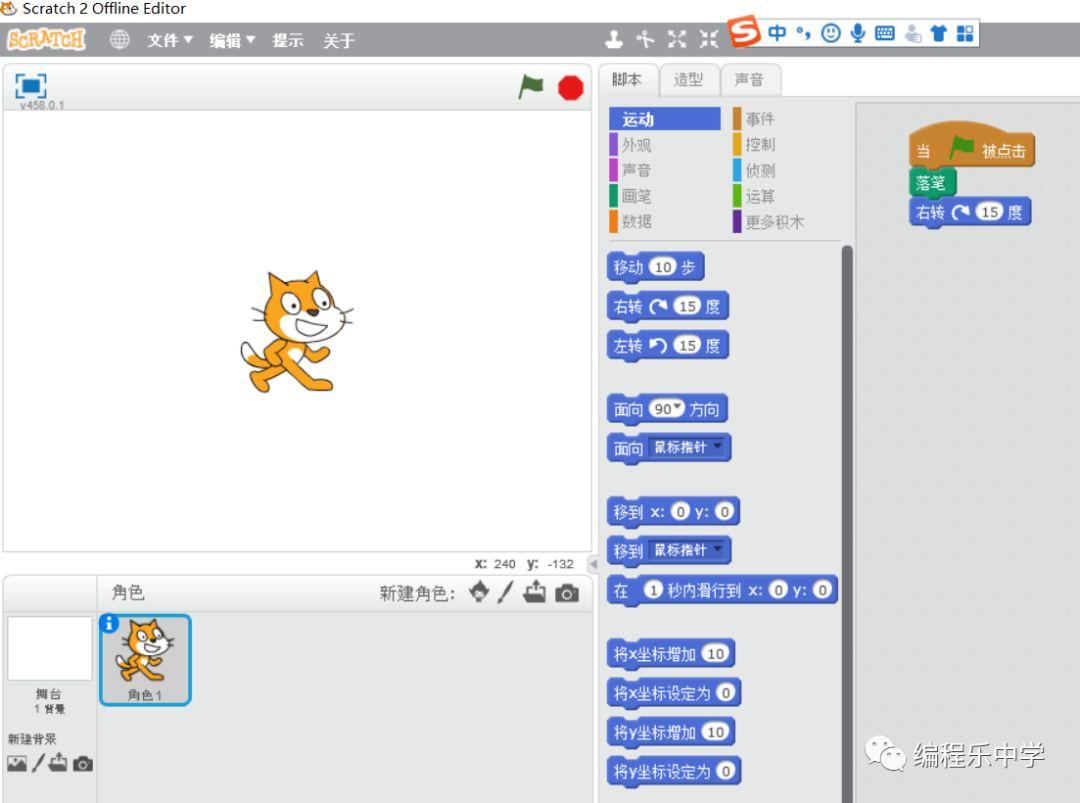Viewport: 1080px width, 803px height.
Task: Take new sprite photo with camera icon
Action: click(567, 593)
